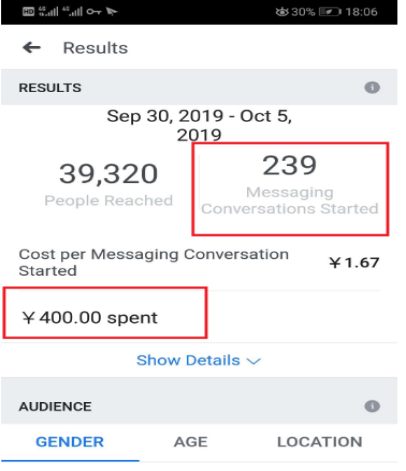Tap the eye comfort icon in status bar

(282, 12)
